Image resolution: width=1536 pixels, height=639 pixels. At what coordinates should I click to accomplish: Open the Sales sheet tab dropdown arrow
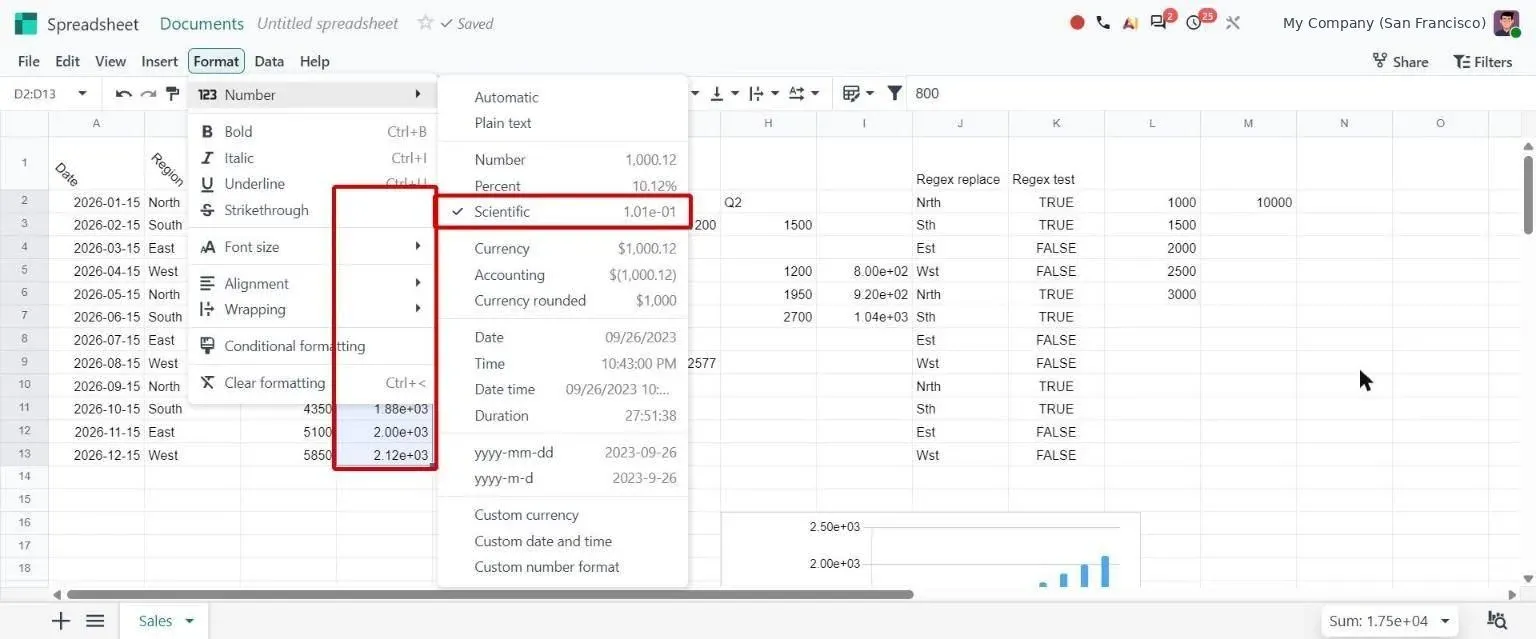tap(189, 621)
